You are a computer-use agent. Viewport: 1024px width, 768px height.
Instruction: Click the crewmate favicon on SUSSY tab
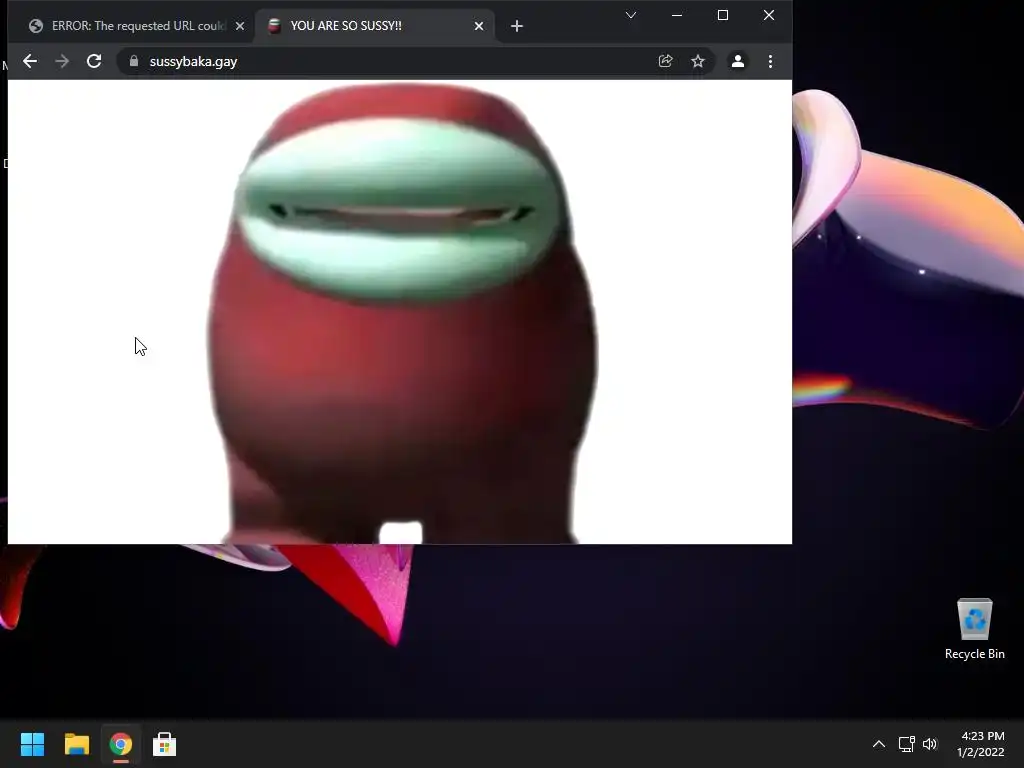tap(275, 26)
